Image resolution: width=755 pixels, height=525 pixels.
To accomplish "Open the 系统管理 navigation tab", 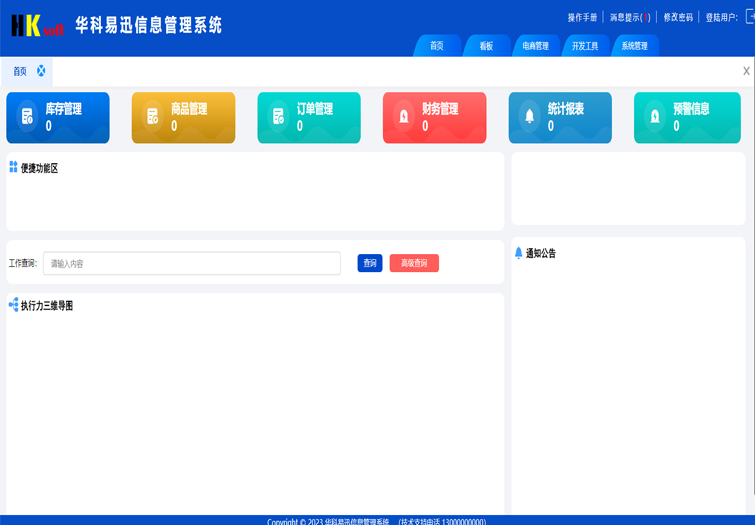I will tap(634, 46).
